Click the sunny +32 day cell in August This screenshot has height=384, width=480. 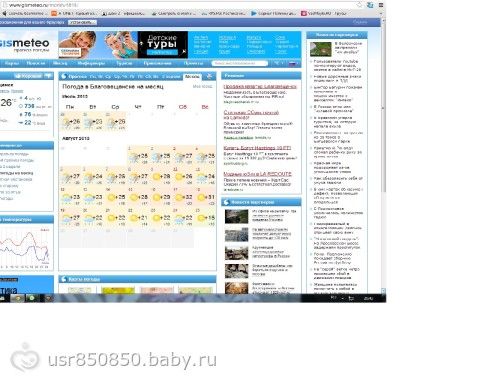click(x=184, y=198)
